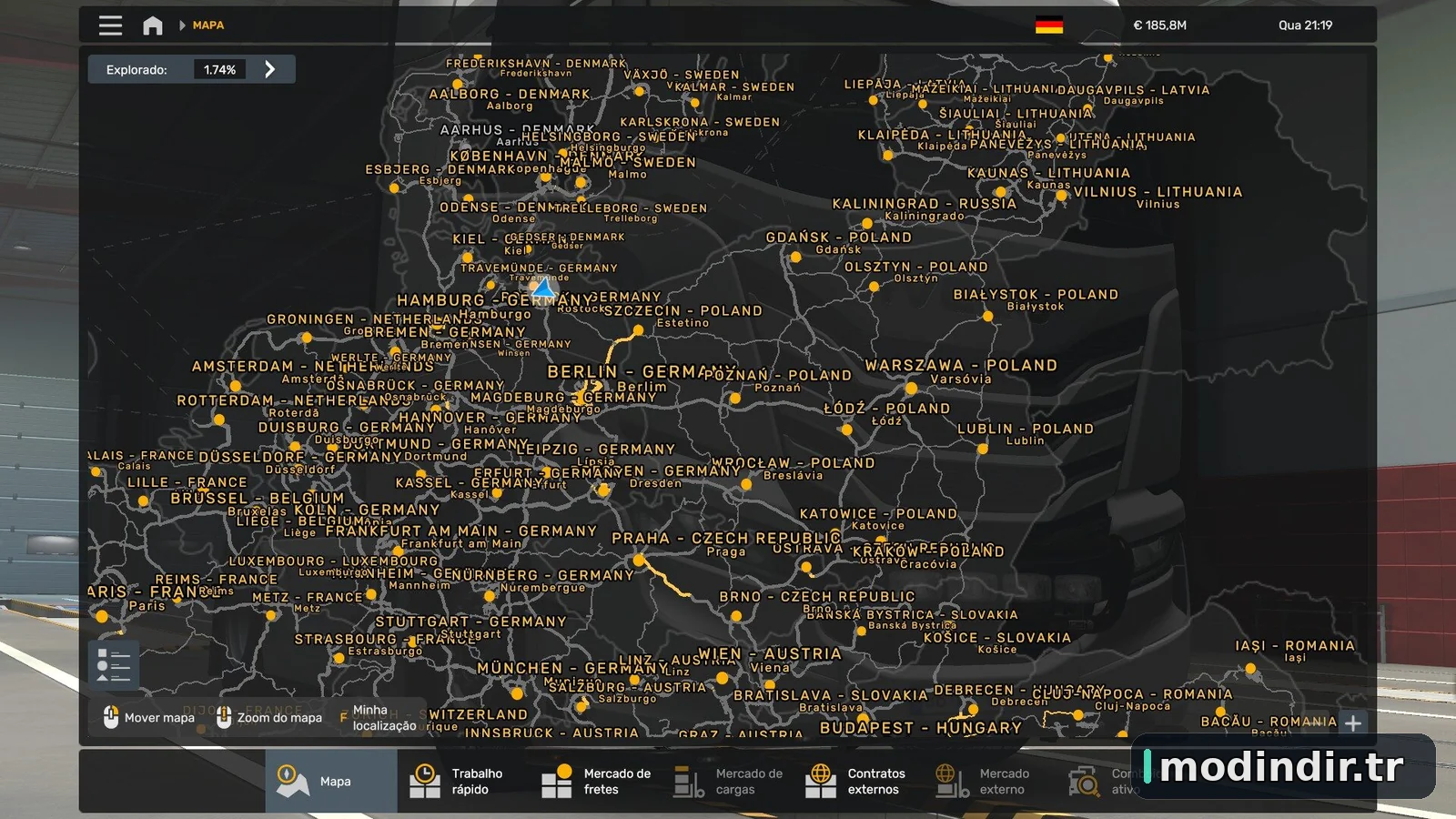Viewport: 1456px width, 819px height.
Task: Click the Budapest - Hungary label
Action: [x=921, y=728]
